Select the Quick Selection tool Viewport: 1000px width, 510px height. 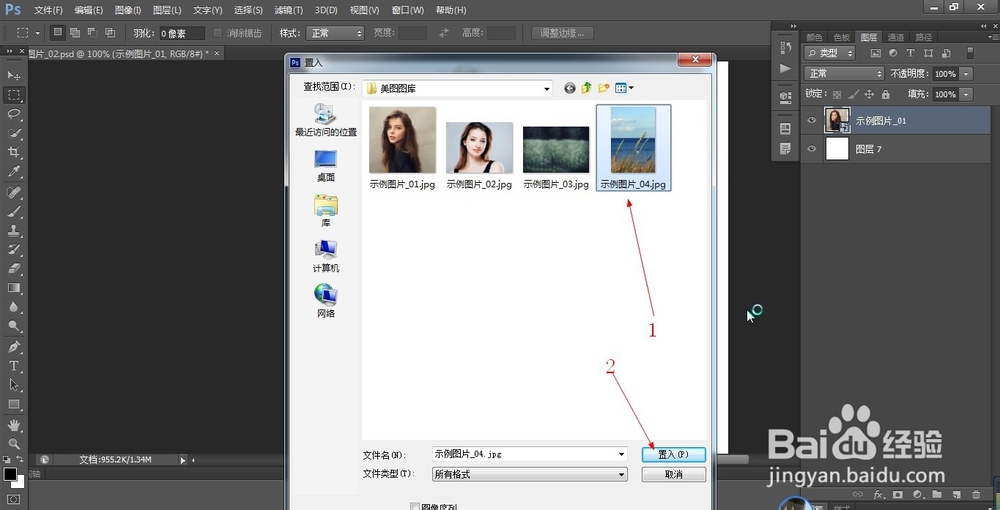point(13,133)
